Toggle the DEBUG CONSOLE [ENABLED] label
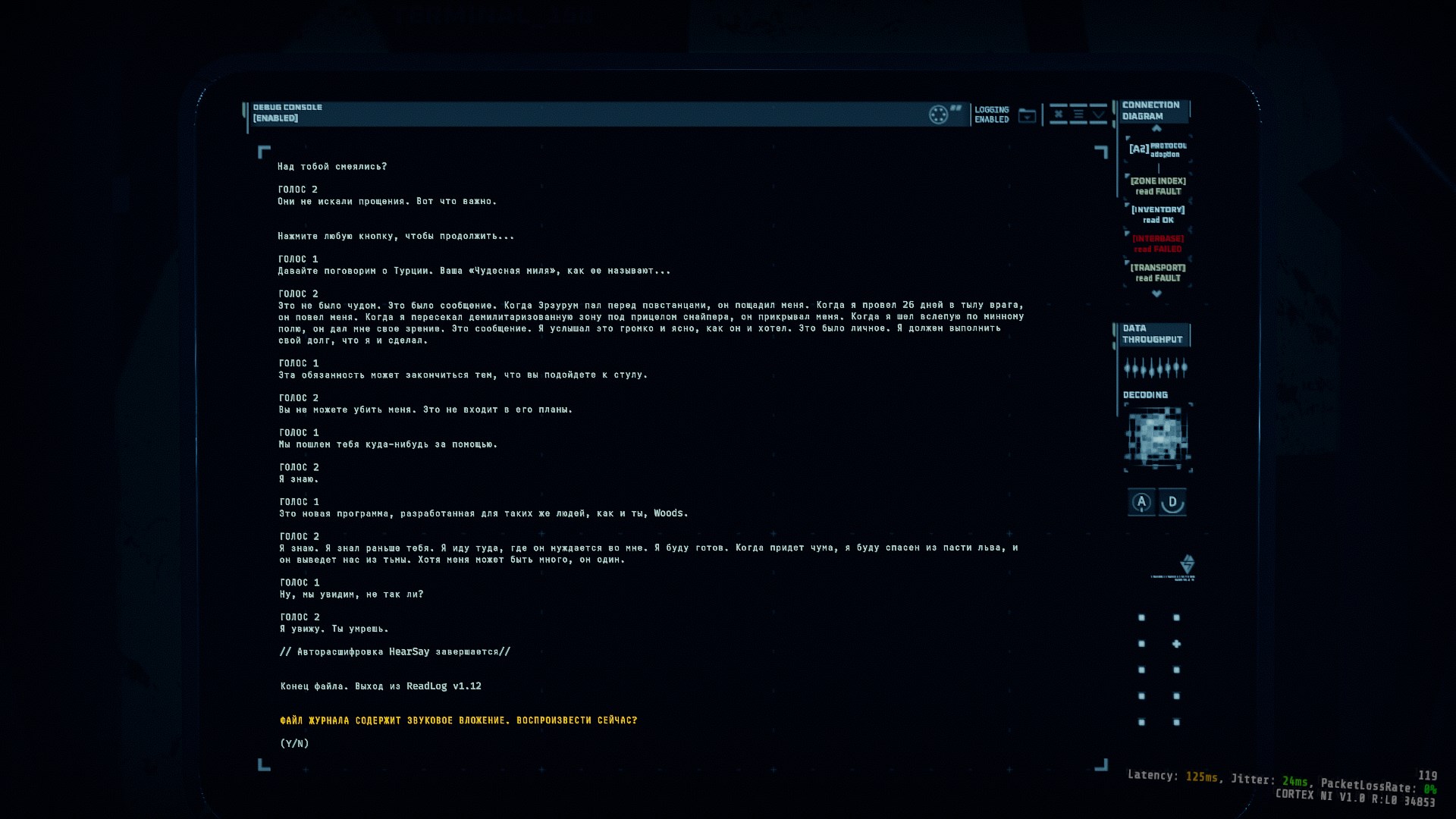 pyautogui.click(x=287, y=112)
